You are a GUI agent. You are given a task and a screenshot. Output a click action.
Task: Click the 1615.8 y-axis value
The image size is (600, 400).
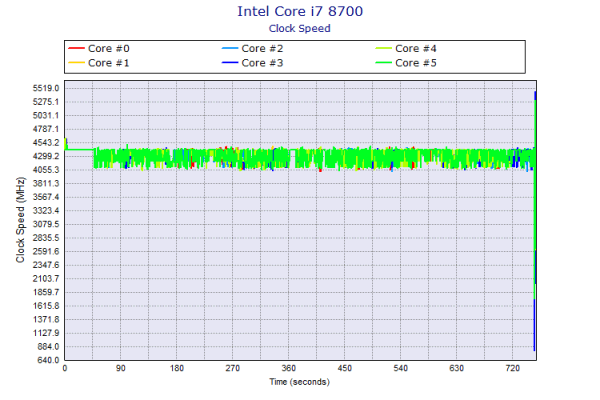point(46,306)
